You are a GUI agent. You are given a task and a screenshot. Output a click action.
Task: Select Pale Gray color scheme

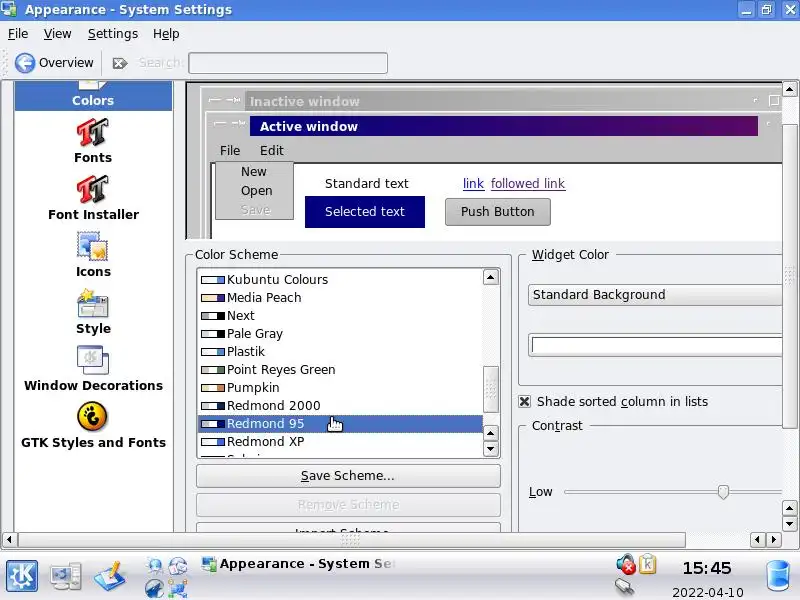340,334
